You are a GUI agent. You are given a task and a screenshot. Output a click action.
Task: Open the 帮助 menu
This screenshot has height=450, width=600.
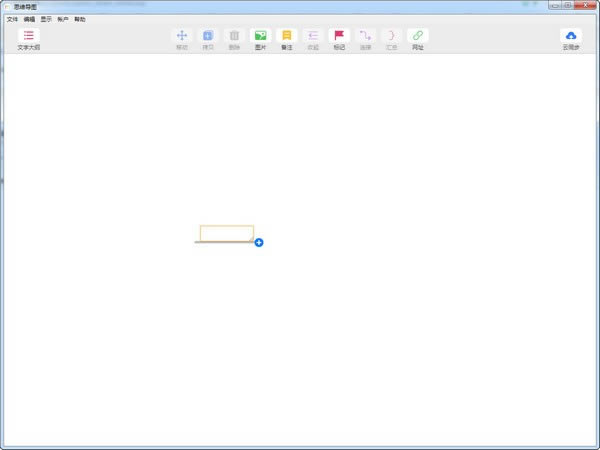click(80, 19)
